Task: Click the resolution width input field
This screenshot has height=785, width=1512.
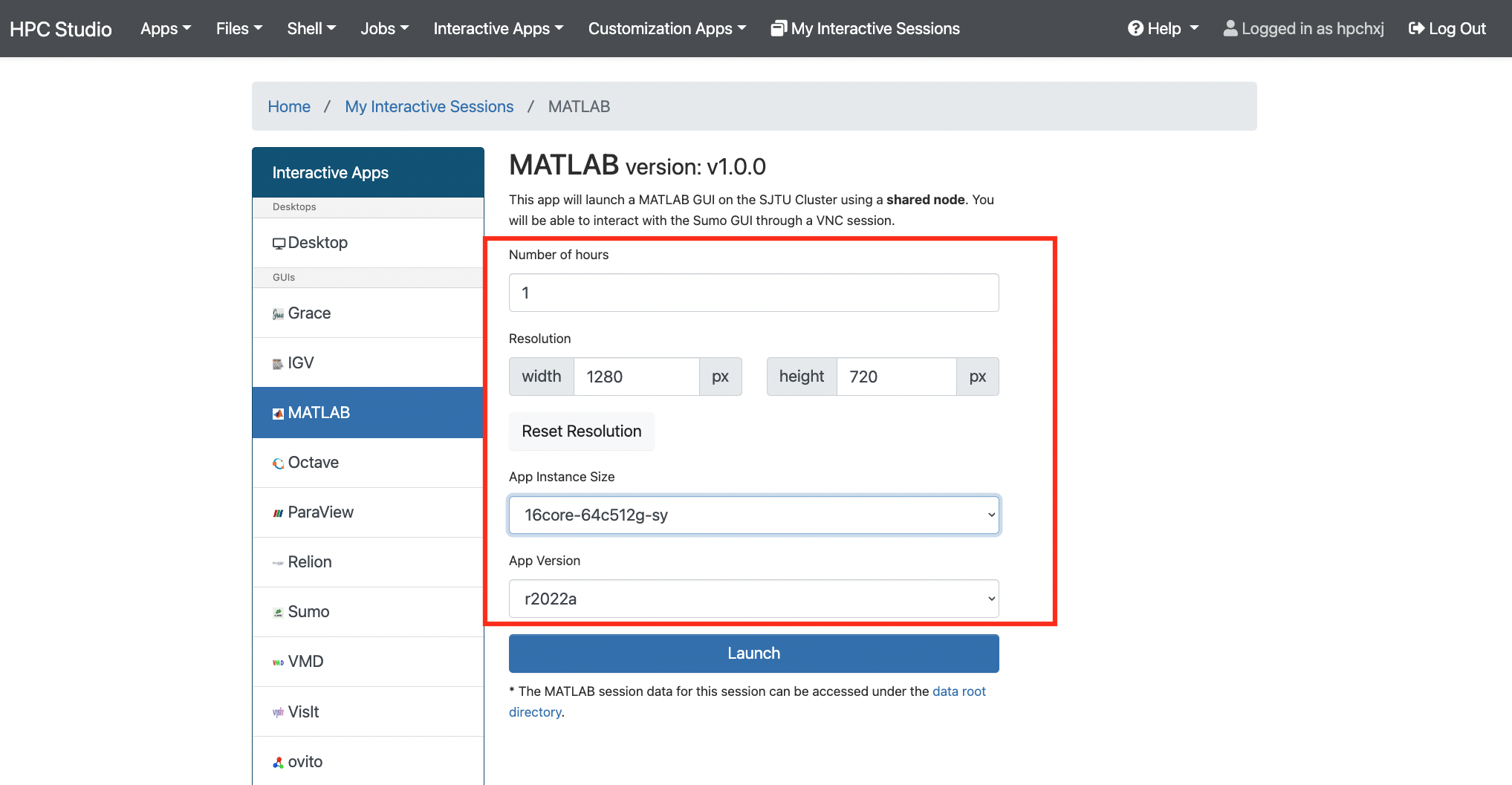Action: [636, 377]
